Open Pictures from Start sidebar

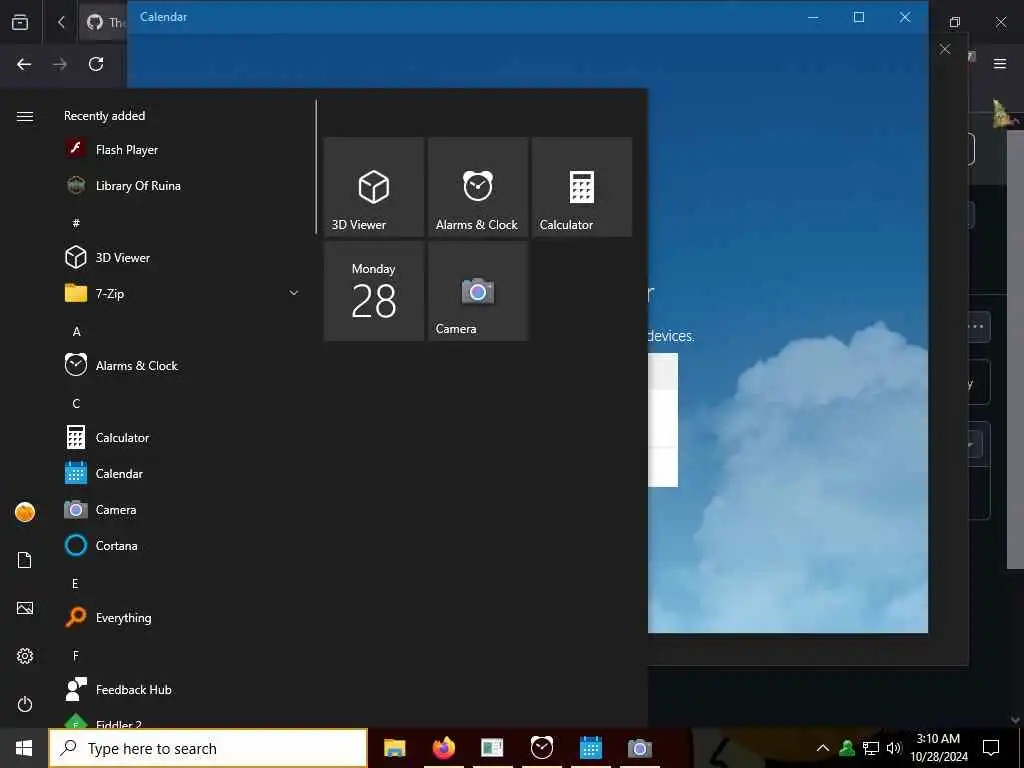25,608
